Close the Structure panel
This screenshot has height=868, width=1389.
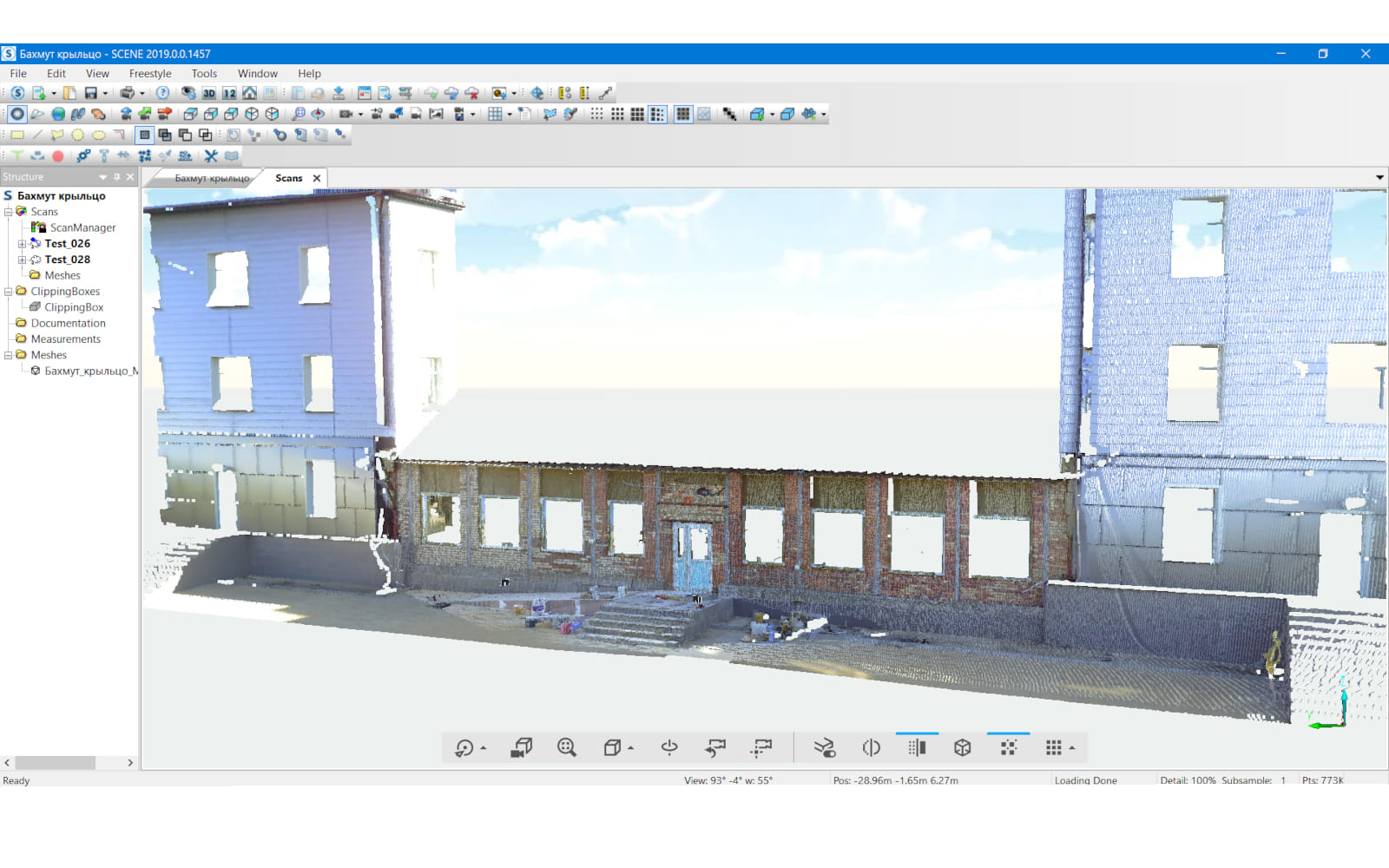tap(130, 177)
